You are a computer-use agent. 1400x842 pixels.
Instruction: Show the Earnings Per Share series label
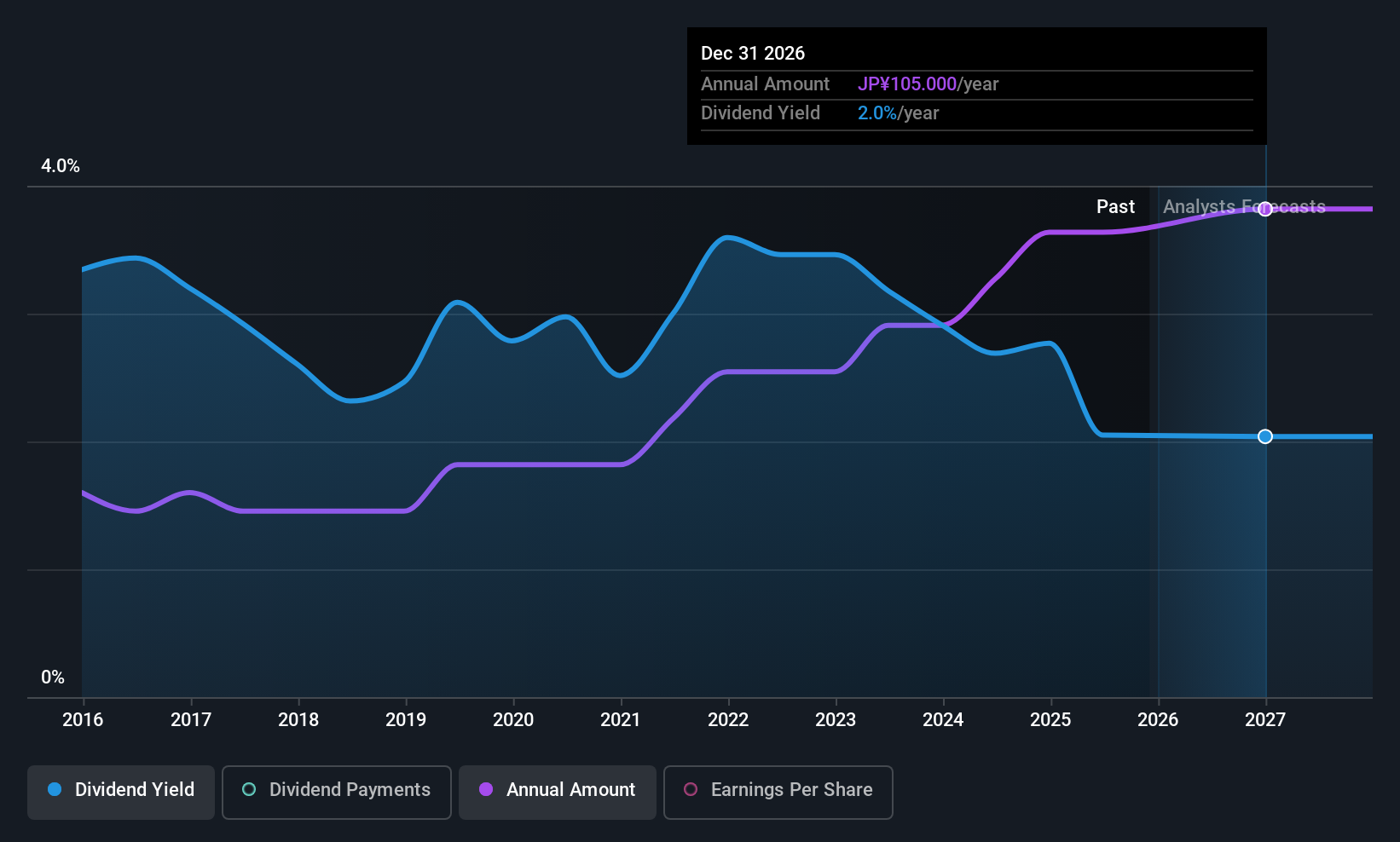coord(791,790)
